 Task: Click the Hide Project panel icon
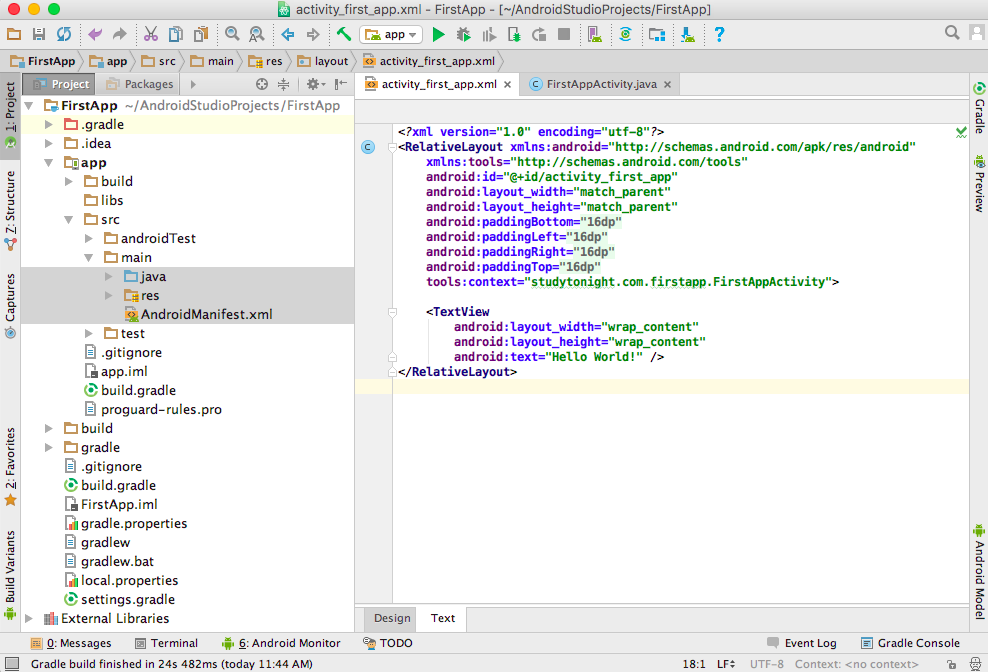coord(341,84)
